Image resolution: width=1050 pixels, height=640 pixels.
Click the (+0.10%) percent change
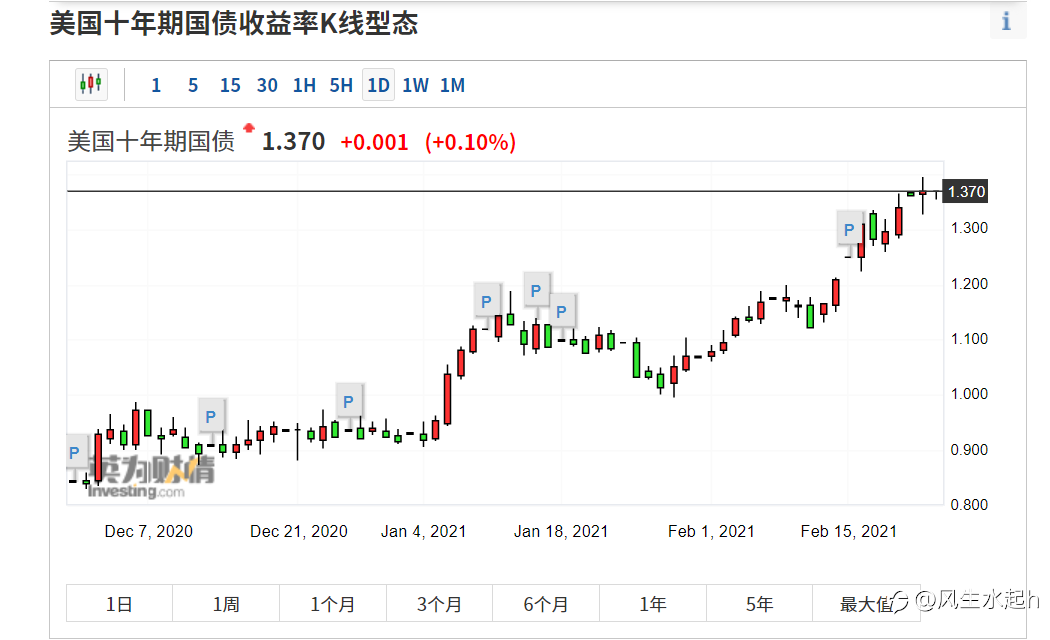(470, 142)
